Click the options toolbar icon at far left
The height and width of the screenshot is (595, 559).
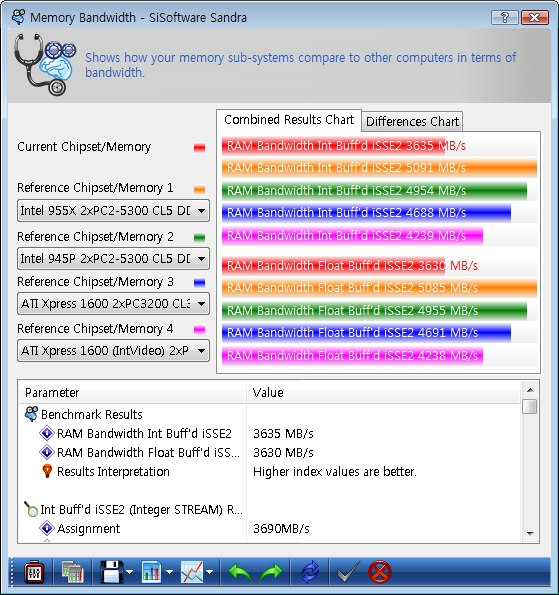coord(34,572)
